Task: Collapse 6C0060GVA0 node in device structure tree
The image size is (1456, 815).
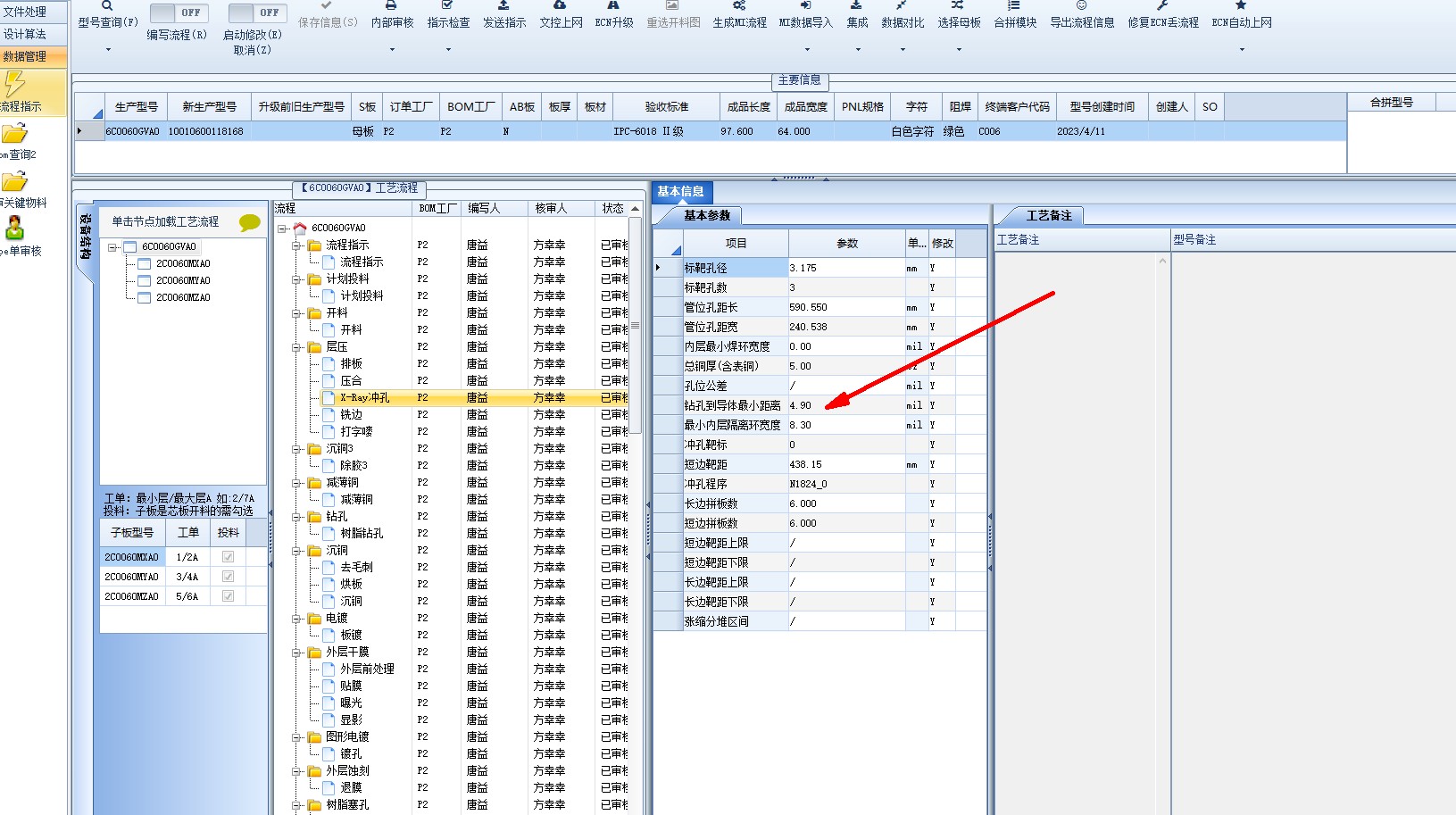Action: tap(113, 247)
